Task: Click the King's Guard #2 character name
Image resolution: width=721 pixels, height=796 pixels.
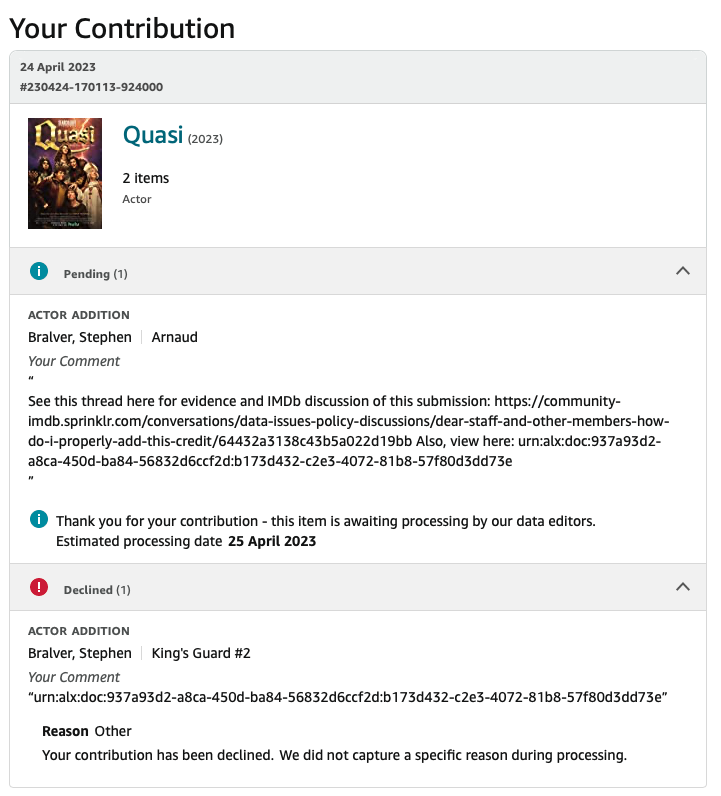Action: [x=201, y=653]
